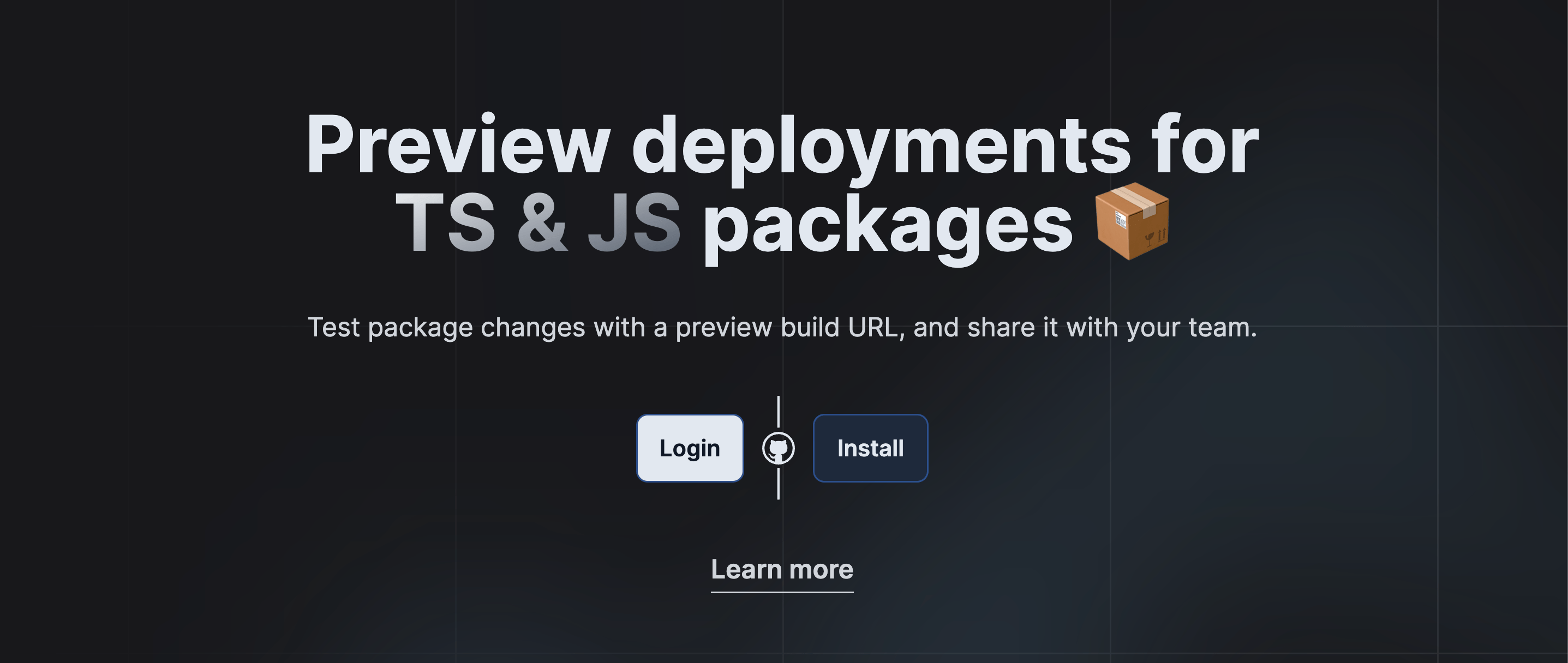Click the 'packages' word in the title

891,225
